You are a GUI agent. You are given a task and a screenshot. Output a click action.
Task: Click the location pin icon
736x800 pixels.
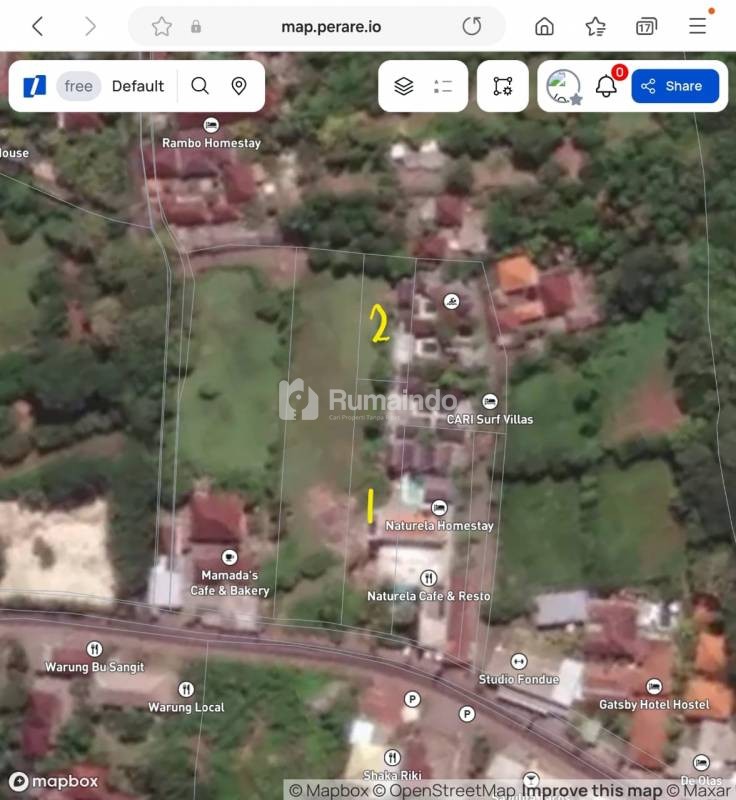(239, 86)
